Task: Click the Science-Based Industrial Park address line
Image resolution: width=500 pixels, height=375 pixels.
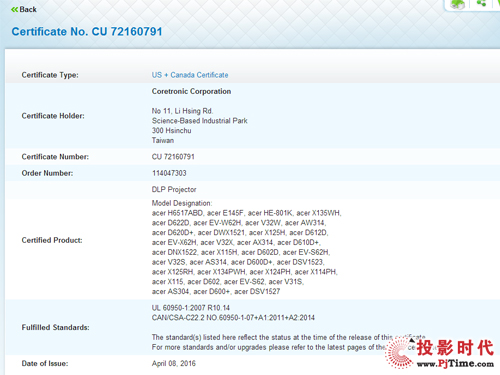Action: (x=200, y=121)
